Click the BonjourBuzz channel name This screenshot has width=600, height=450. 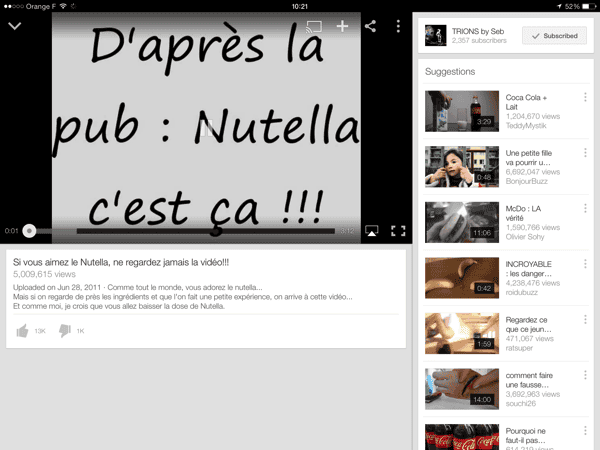click(x=527, y=181)
